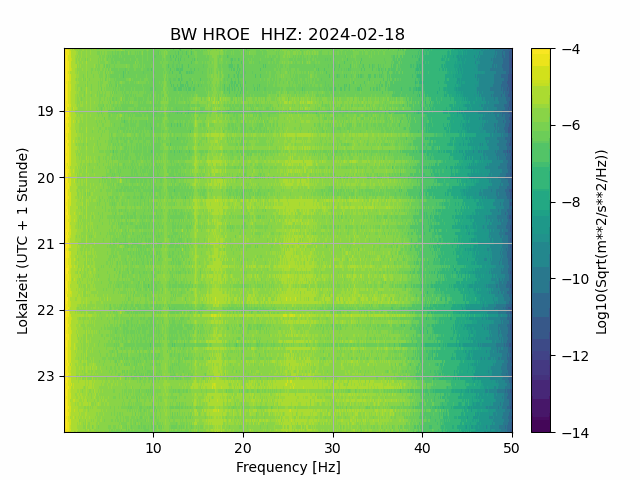Image resolution: width=640 pixels, height=480 pixels.
Task: Click the grid intersection at 30 Hz and 21 hours
Action: [333, 244]
